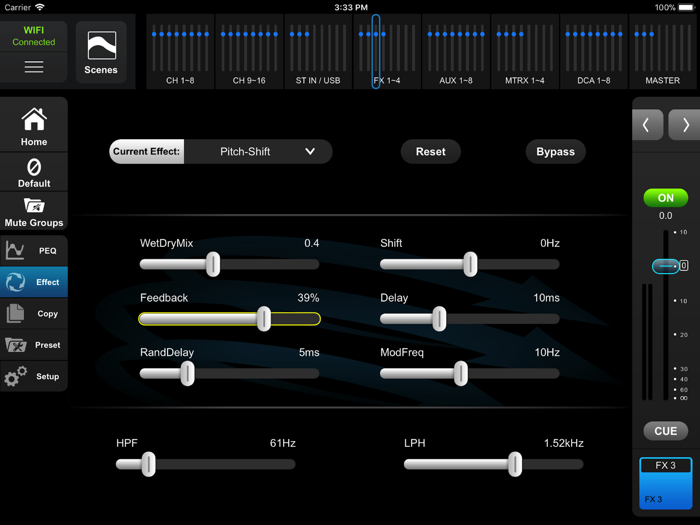The image size is (700, 525).
Task: Switch to CH 1~8 fader bank
Action: click(180, 52)
